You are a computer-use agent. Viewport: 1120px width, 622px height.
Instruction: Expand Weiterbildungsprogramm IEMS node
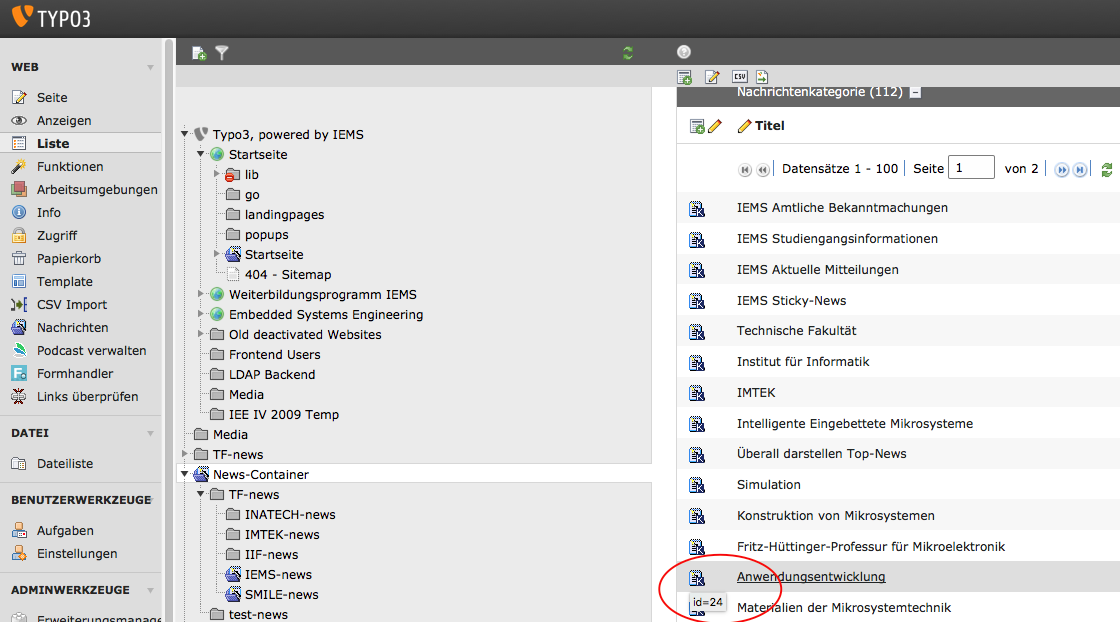(201, 294)
